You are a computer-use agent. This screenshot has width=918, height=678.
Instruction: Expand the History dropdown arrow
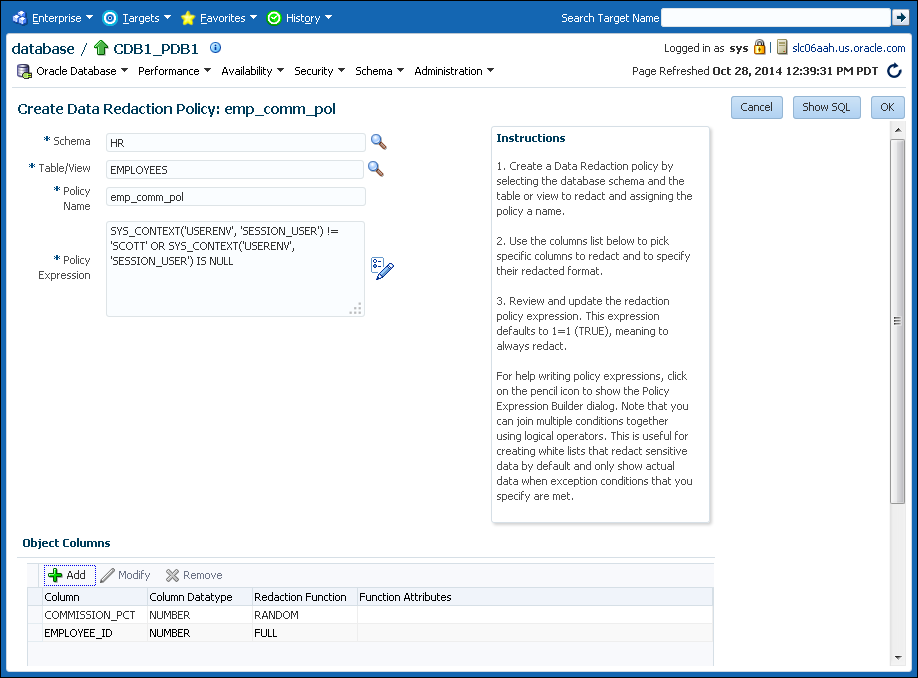click(328, 18)
